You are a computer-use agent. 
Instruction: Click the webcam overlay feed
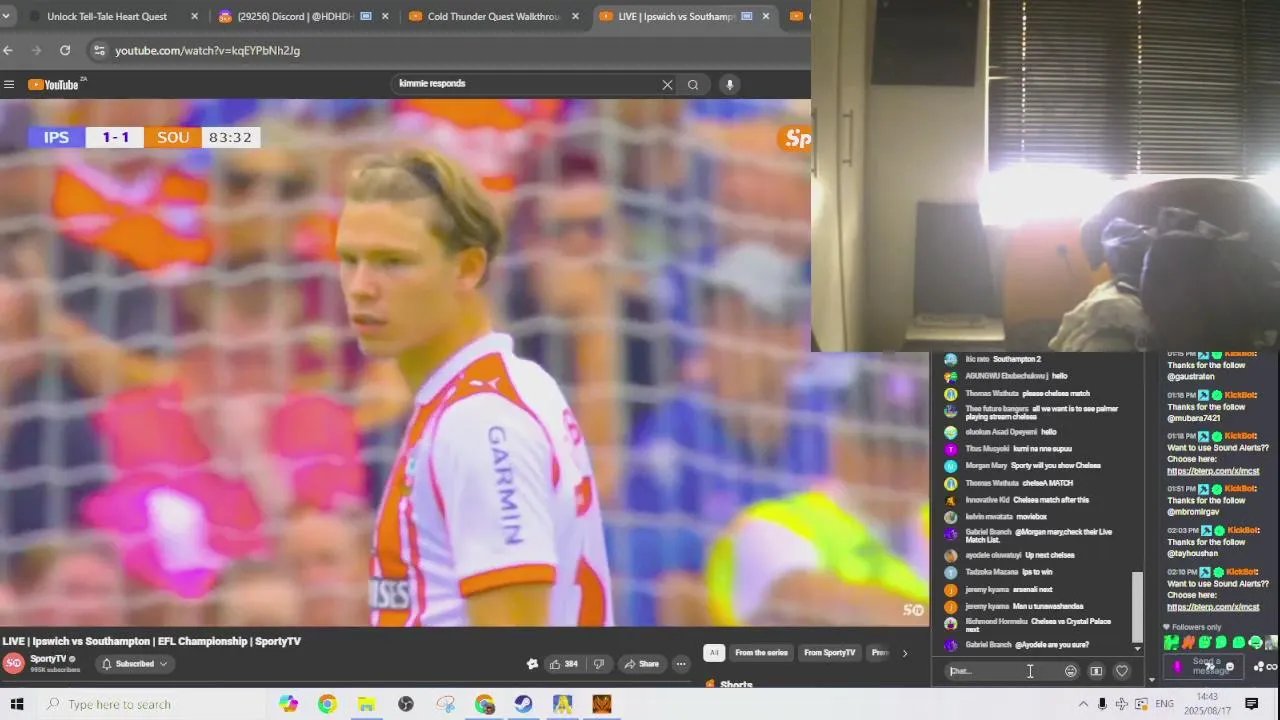(1045, 176)
